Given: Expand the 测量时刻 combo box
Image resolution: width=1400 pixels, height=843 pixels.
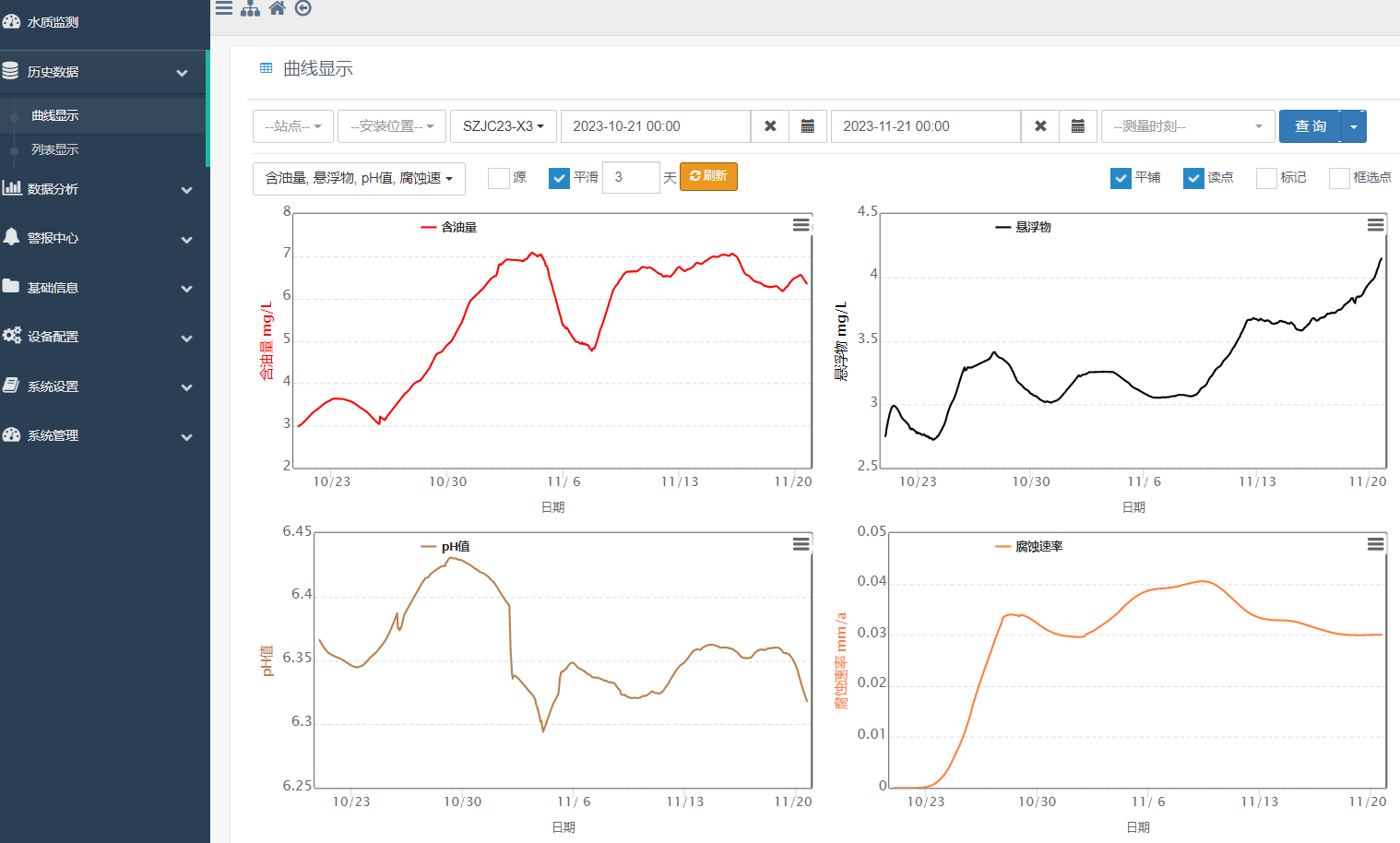Looking at the screenshot, I should (1188, 126).
